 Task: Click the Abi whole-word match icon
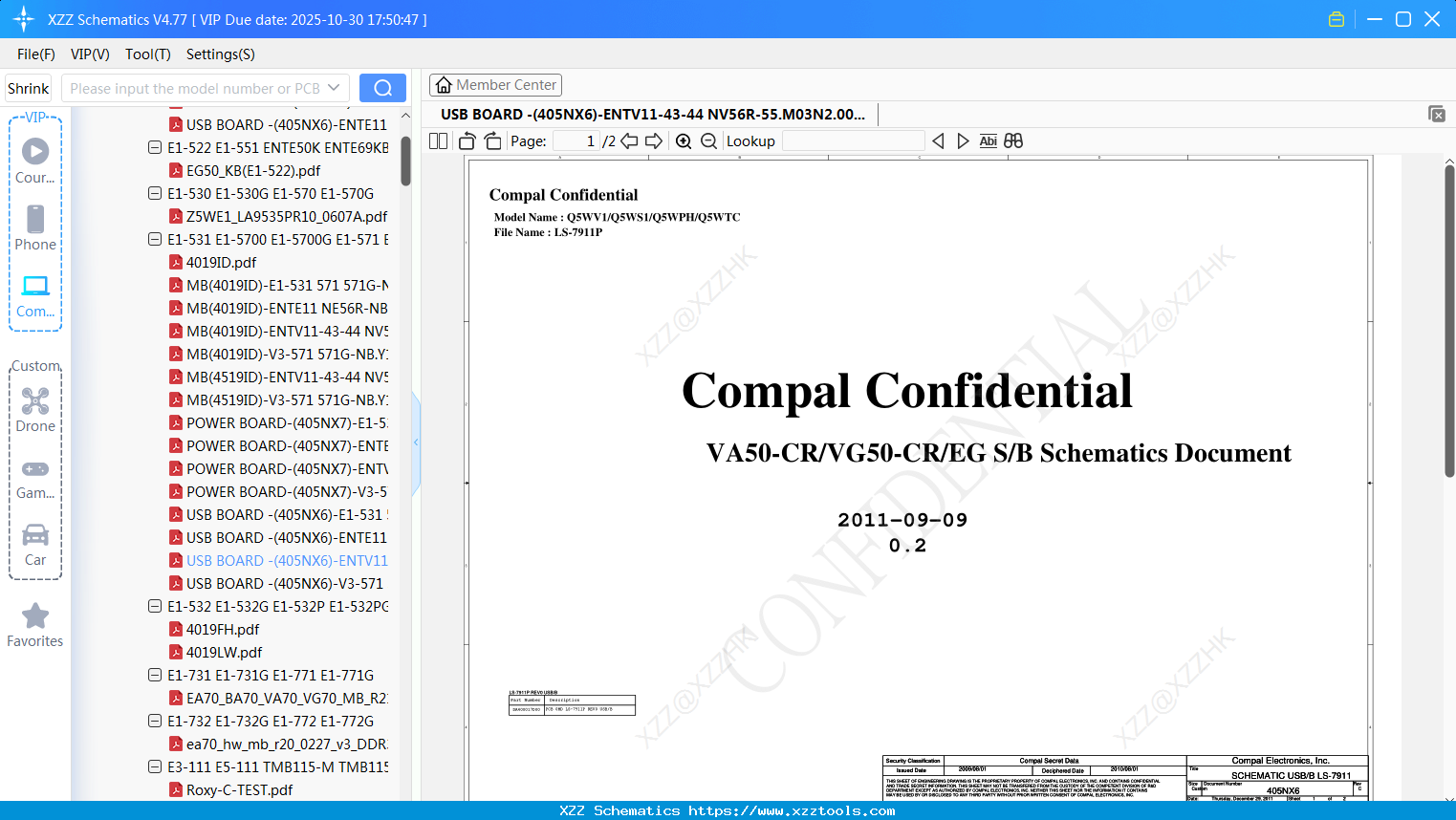pos(989,140)
